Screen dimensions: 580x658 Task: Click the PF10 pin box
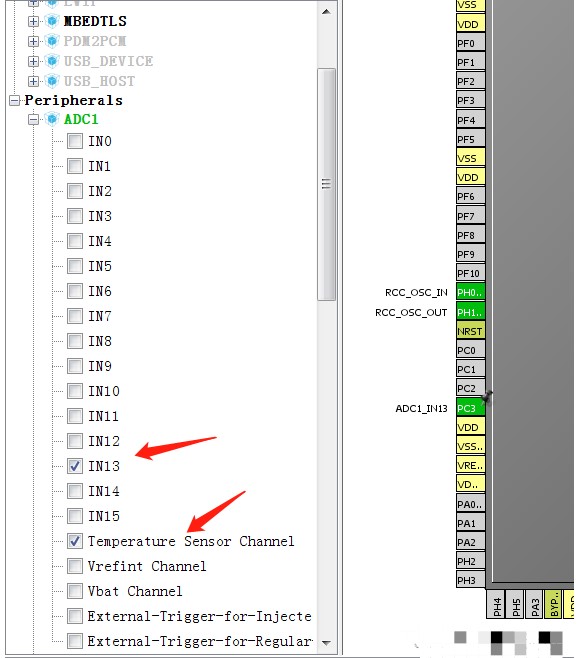[470, 273]
